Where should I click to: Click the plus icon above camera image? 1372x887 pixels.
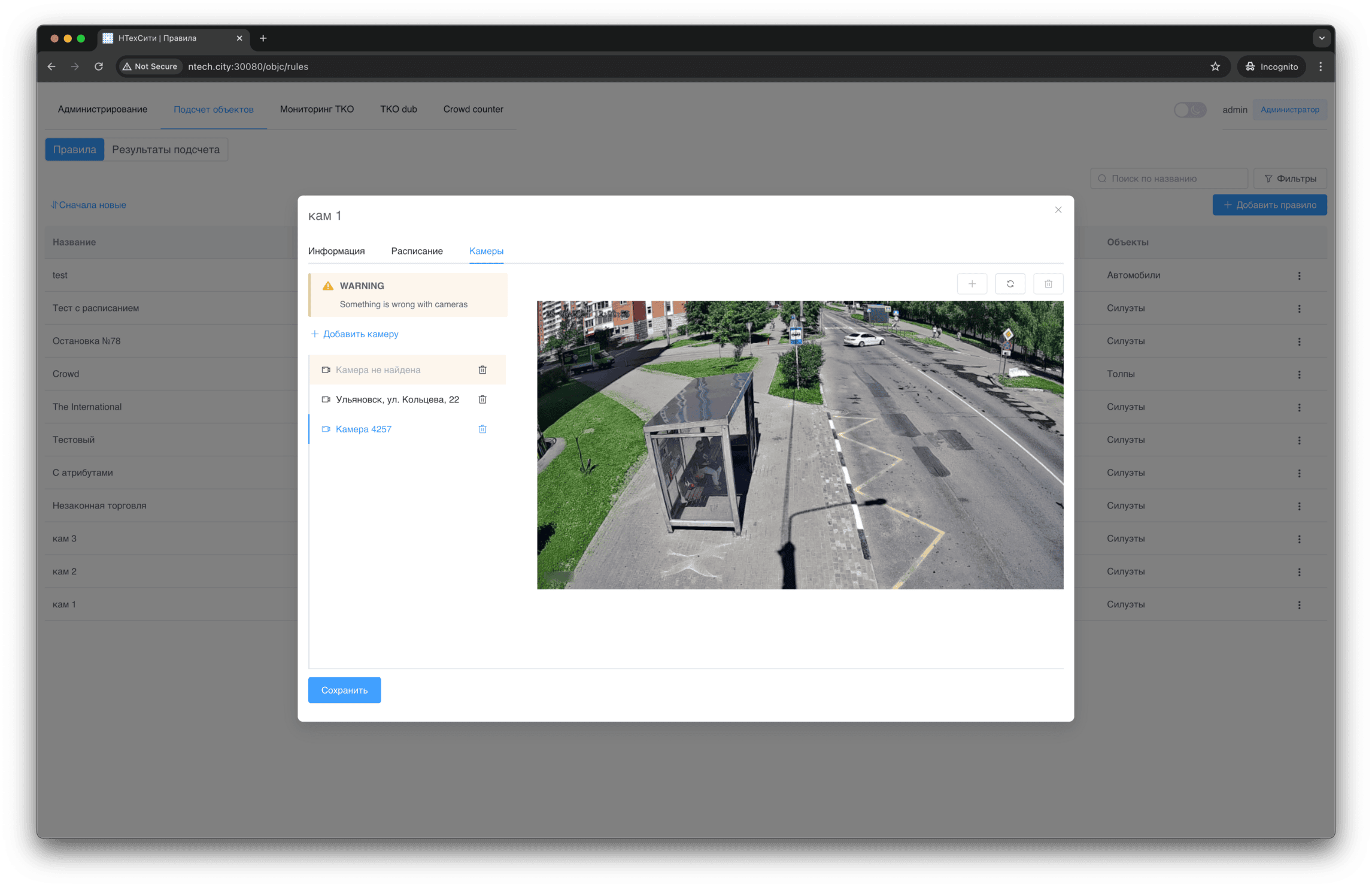point(972,284)
